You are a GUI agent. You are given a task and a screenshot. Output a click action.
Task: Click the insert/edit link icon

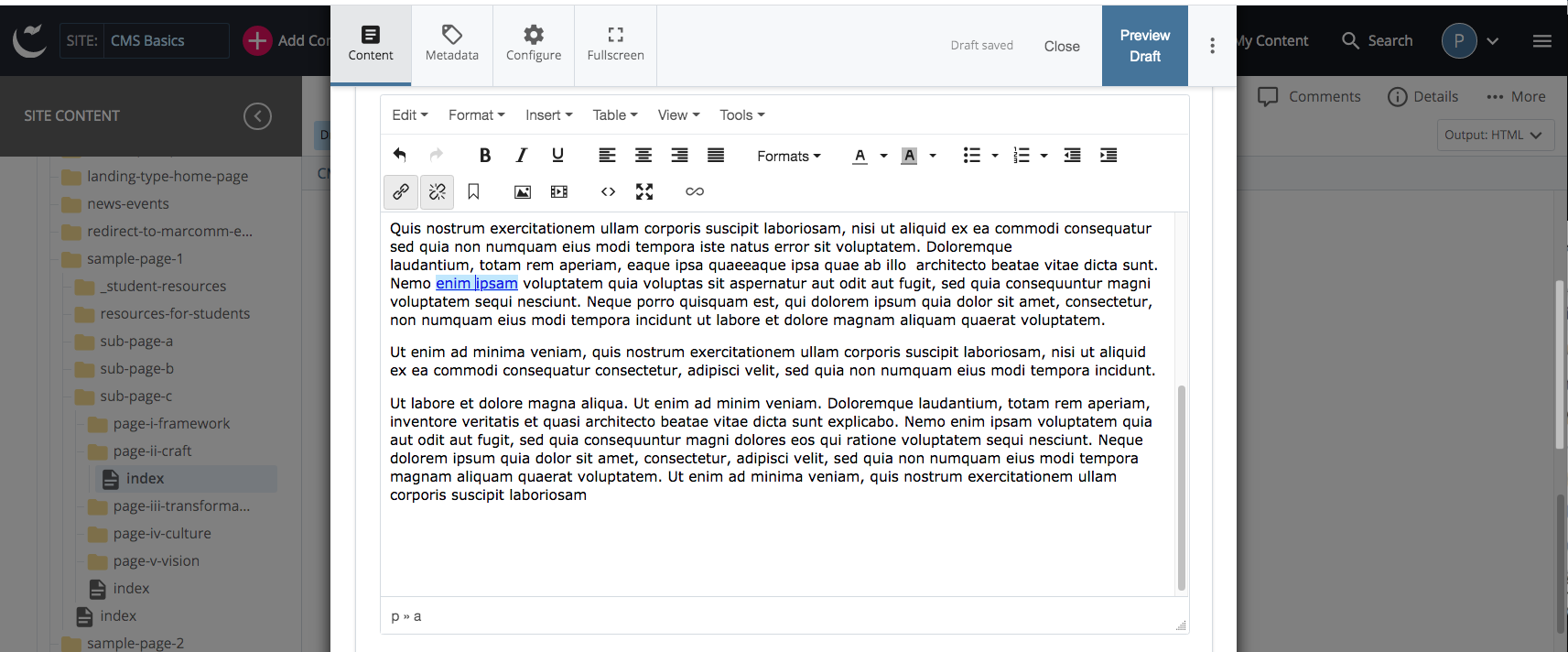[x=401, y=191]
